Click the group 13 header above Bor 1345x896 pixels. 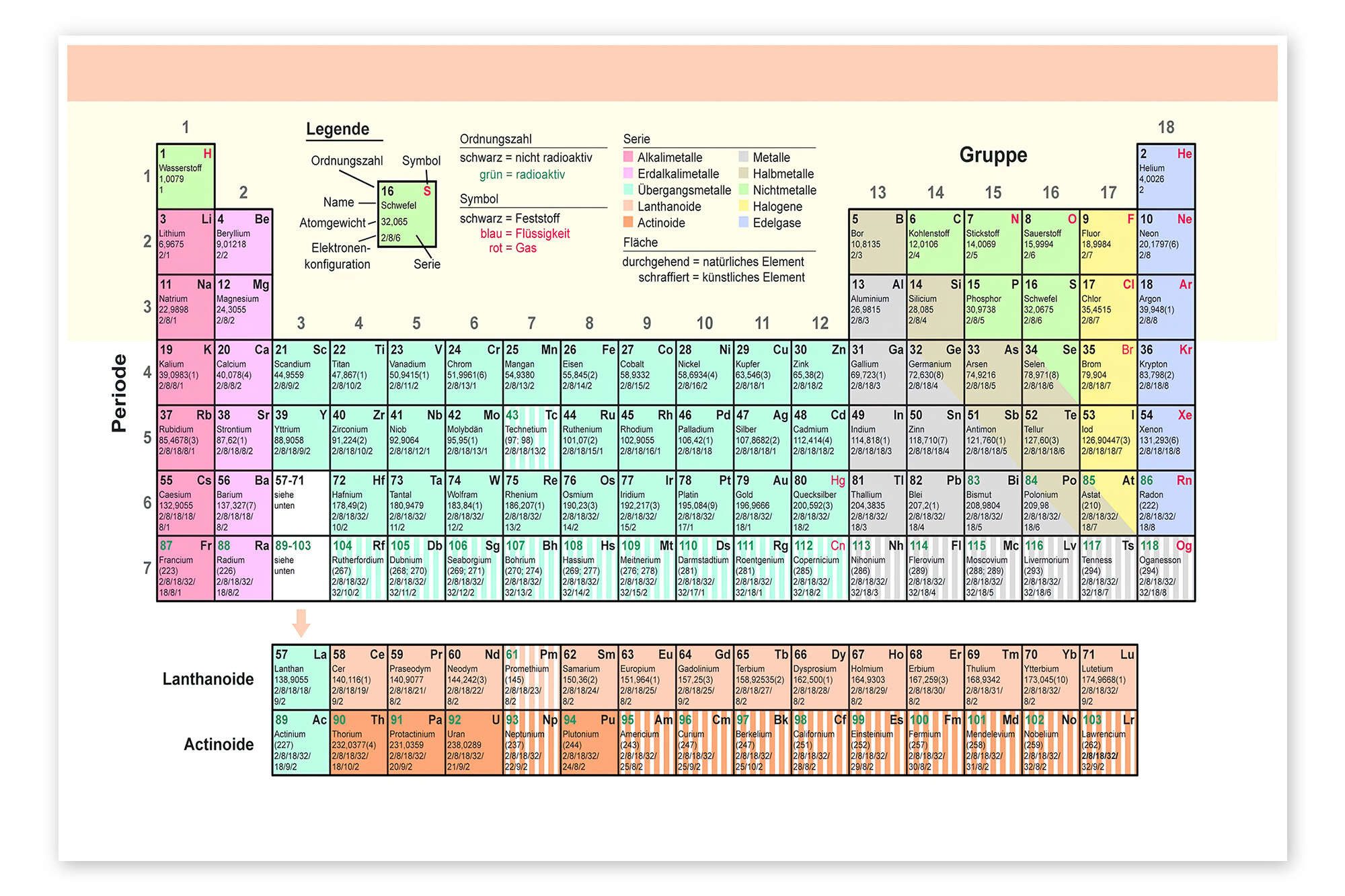878,193
